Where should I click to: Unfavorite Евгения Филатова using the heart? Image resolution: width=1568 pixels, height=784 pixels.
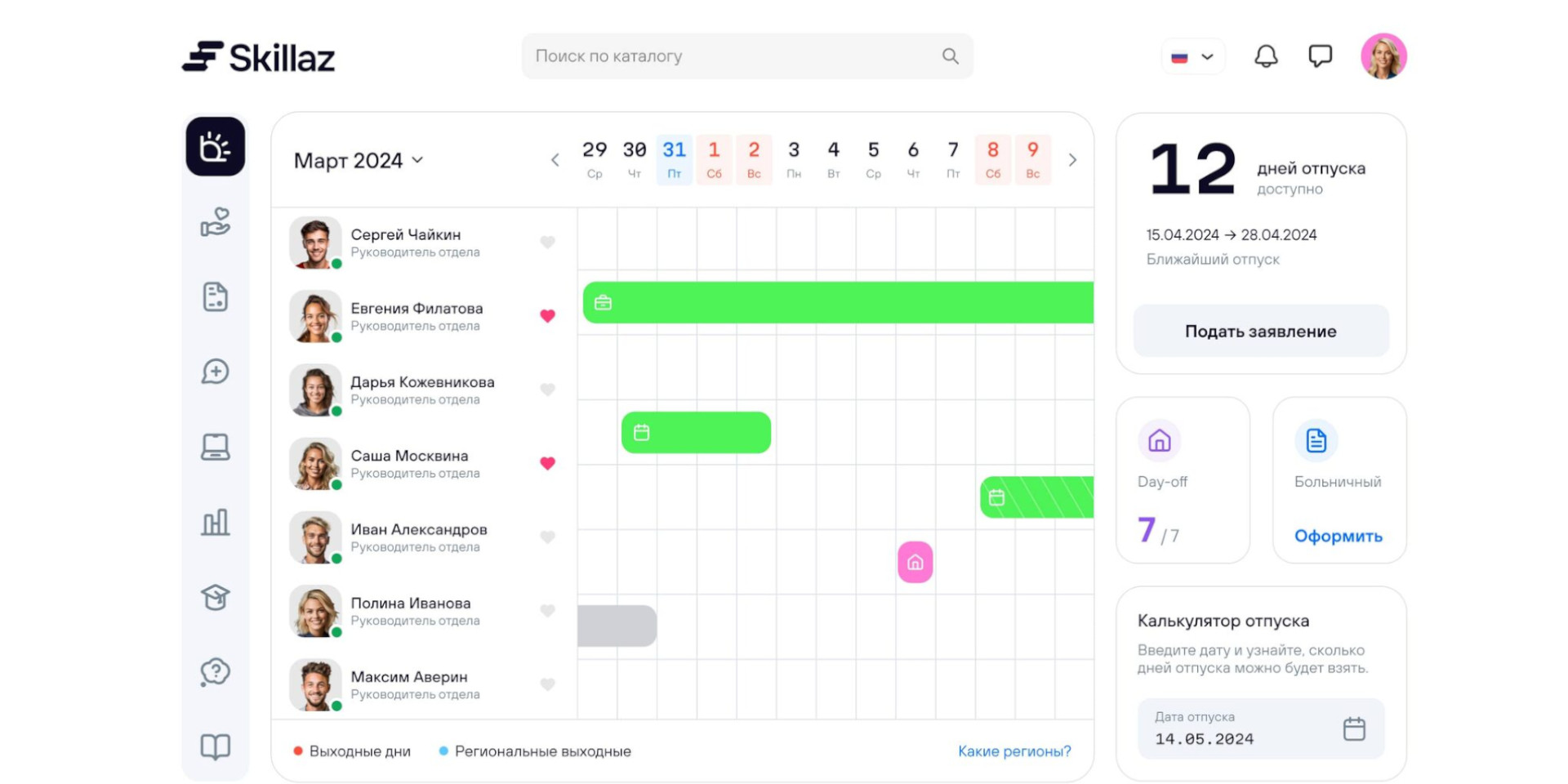pyautogui.click(x=547, y=316)
